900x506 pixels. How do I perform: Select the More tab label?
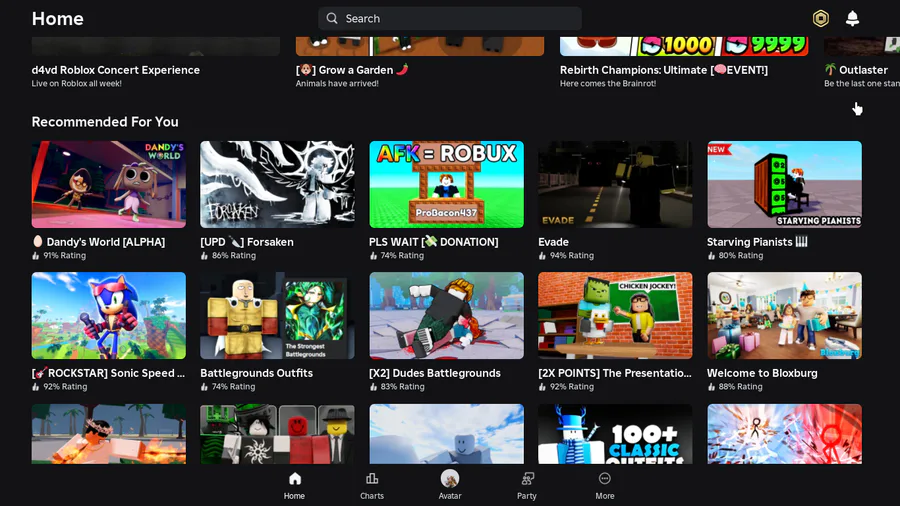point(604,496)
